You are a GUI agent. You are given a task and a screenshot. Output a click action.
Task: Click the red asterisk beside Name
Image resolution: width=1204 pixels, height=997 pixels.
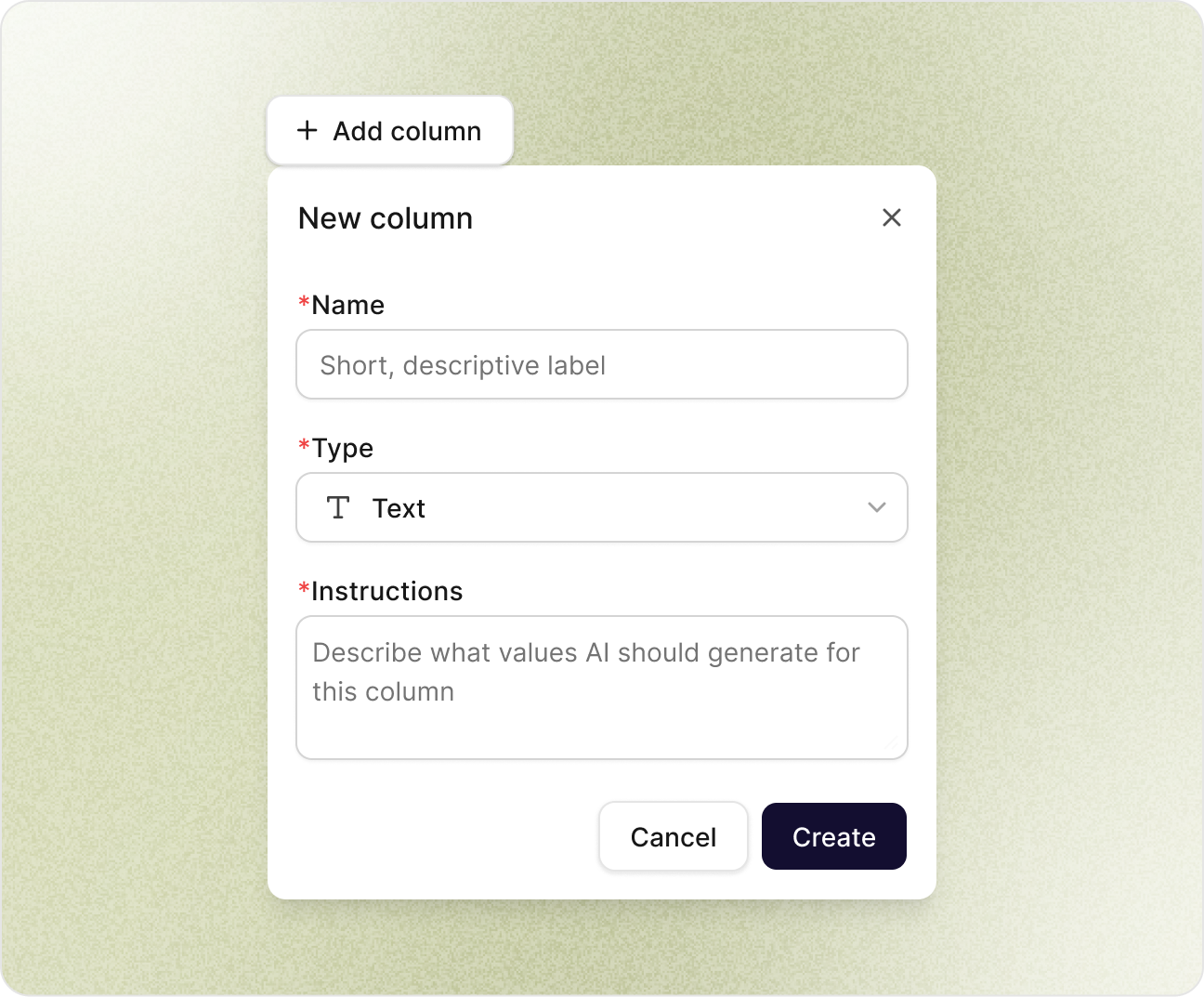(x=304, y=303)
